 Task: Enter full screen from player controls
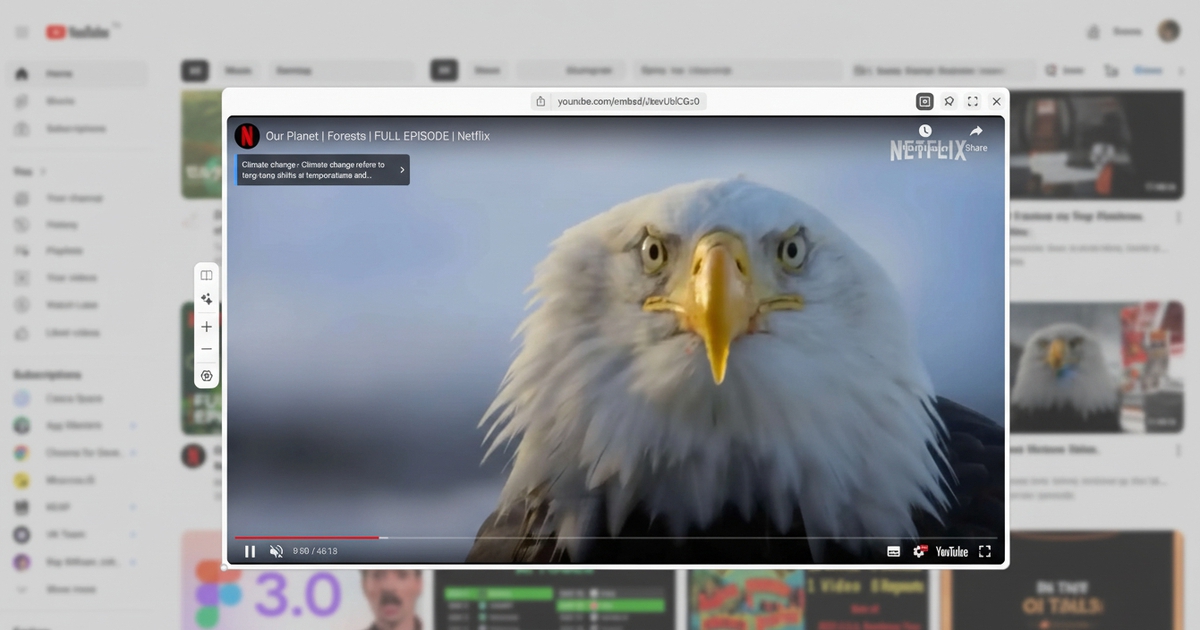pos(985,551)
